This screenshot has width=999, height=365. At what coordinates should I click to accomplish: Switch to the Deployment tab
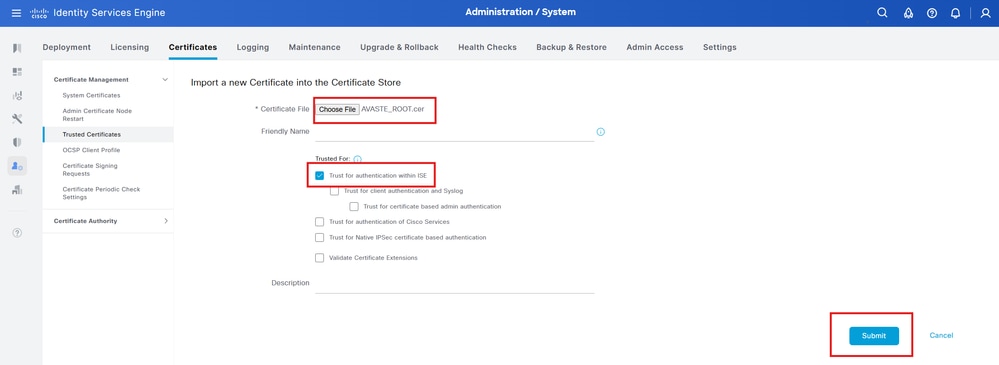[x=66, y=47]
